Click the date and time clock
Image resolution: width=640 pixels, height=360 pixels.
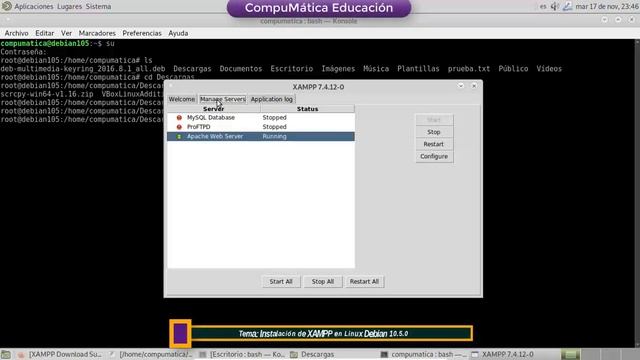coord(607,7)
